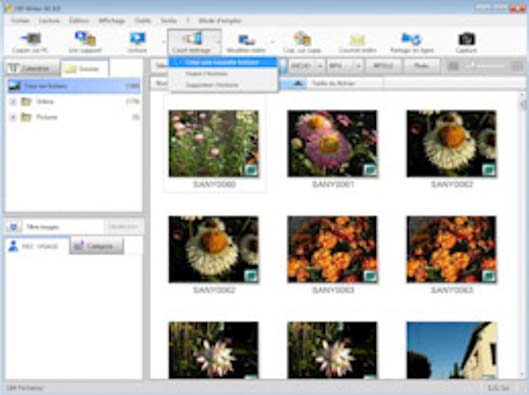Viewport: 529px width, 395px height.
Task: Click the thumbnail grid view icon
Action: pyautogui.click(x=453, y=66)
